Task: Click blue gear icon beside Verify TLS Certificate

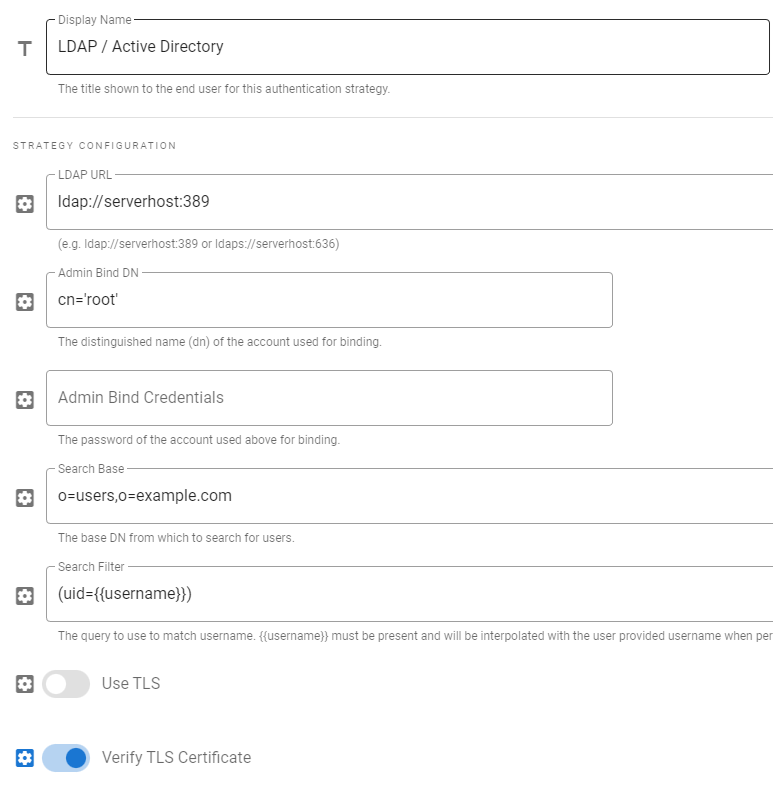Action: [x=25, y=758]
